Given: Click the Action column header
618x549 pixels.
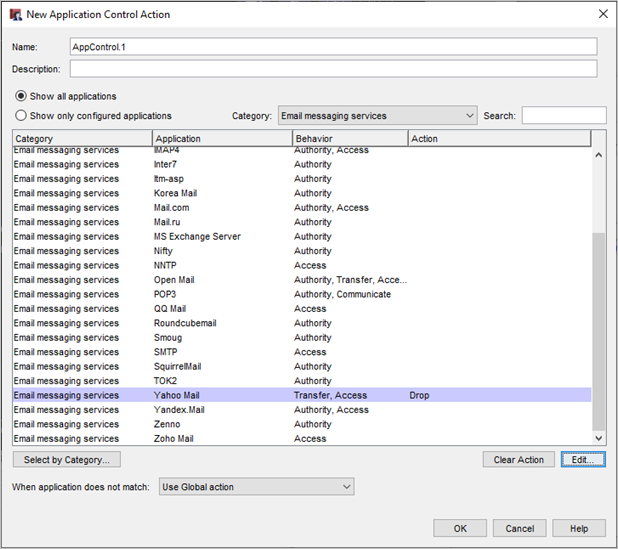Looking at the screenshot, I should coord(498,139).
